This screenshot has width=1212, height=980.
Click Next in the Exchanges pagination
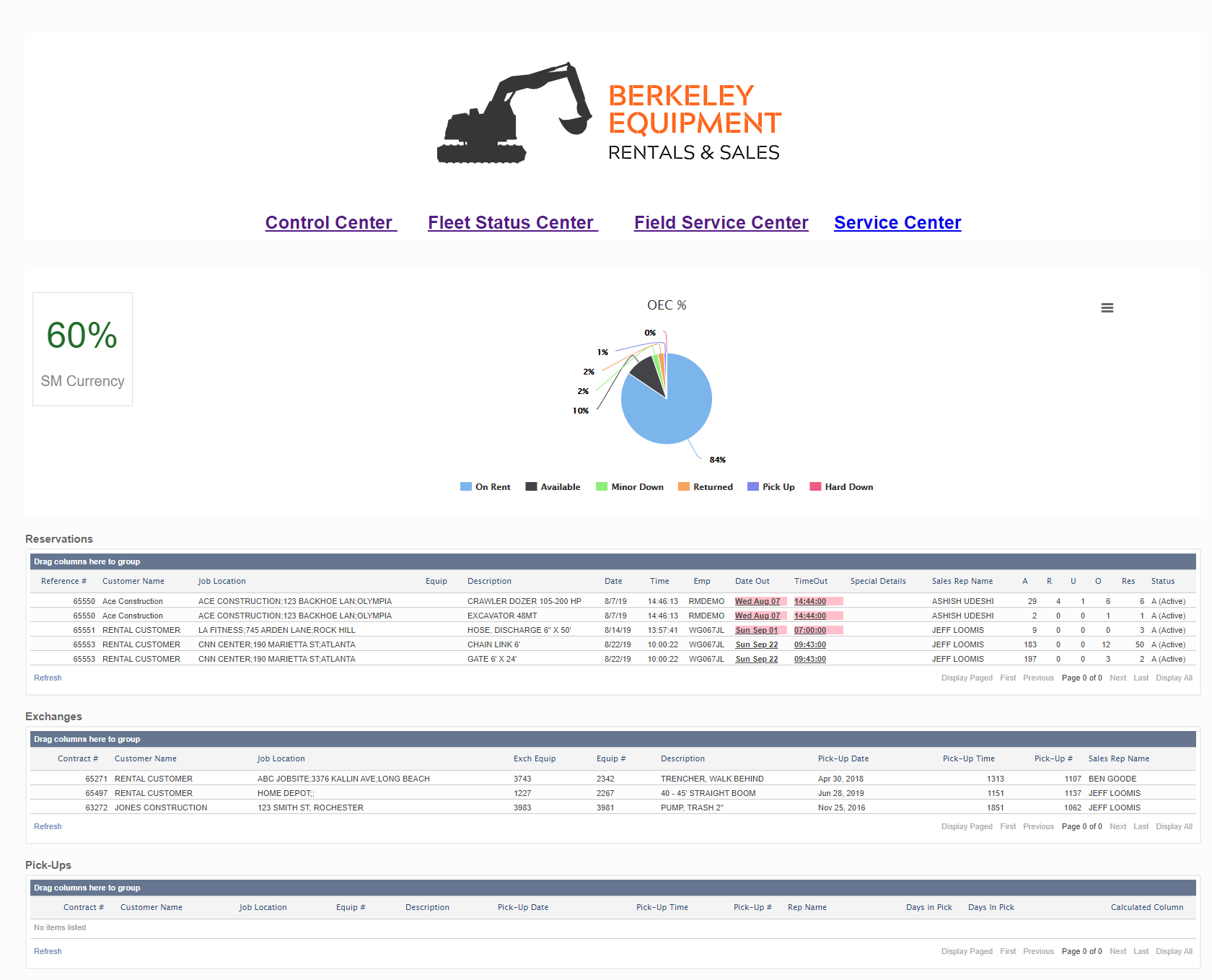tap(1118, 826)
